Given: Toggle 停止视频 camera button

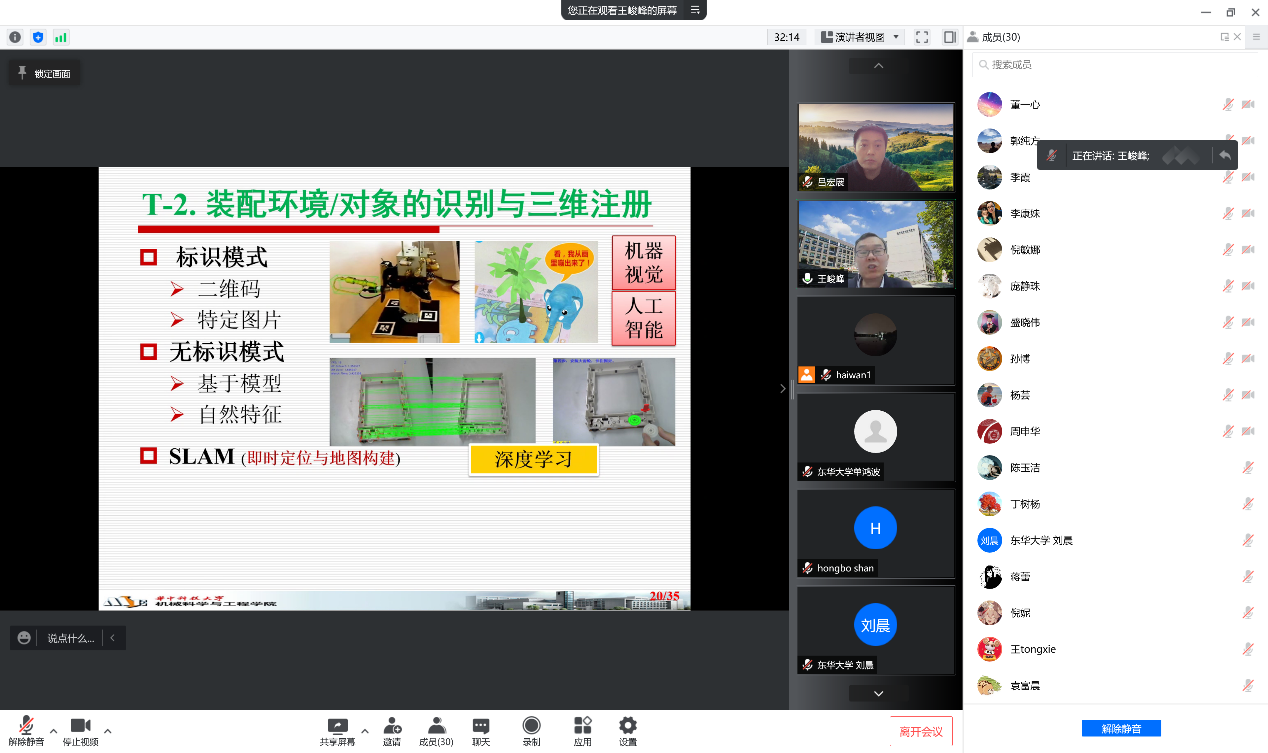Looking at the screenshot, I should pos(80,726).
